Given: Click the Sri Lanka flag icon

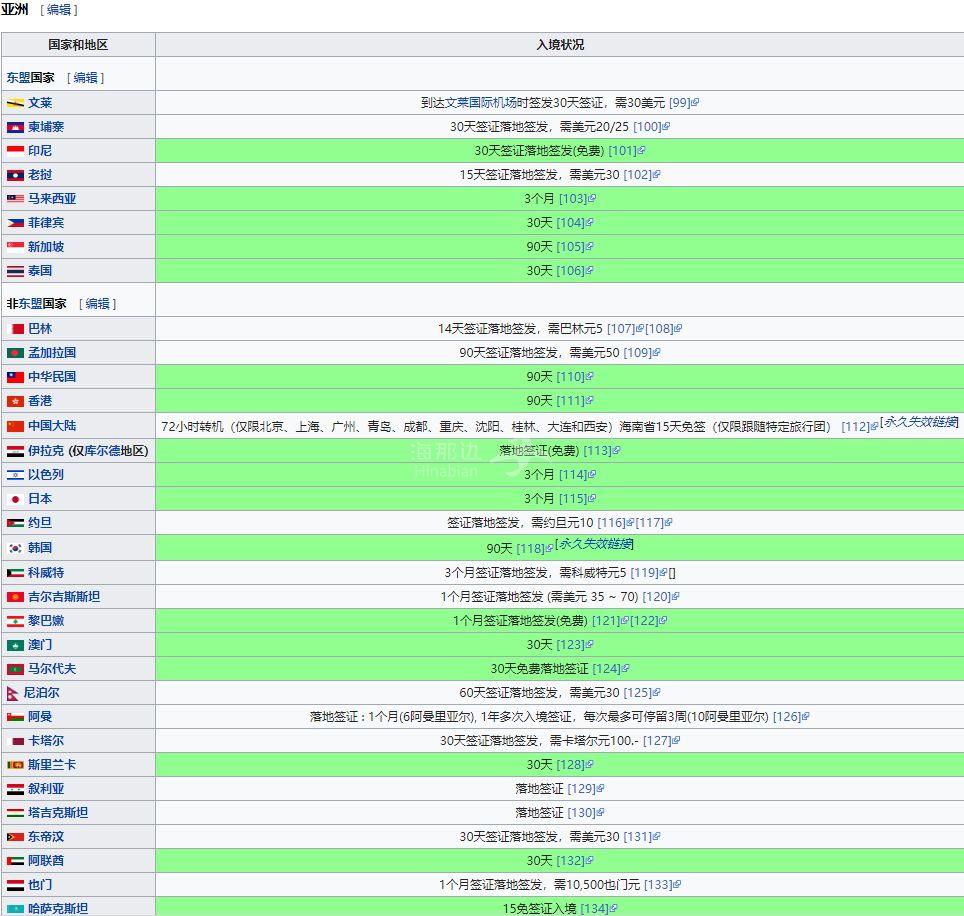Looking at the screenshot, I should [15, 765].
